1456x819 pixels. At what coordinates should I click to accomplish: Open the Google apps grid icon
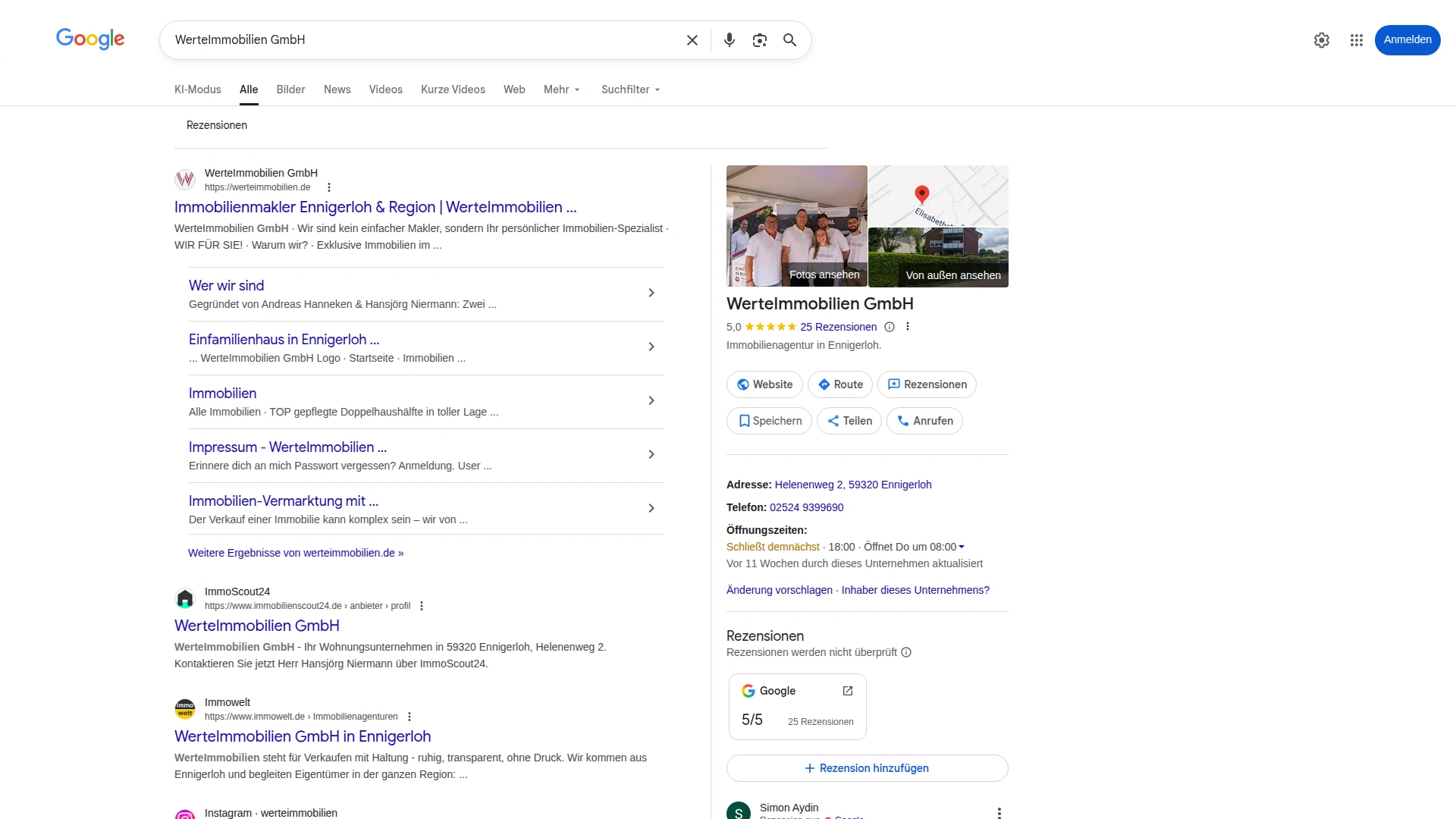click(1356, 40)
